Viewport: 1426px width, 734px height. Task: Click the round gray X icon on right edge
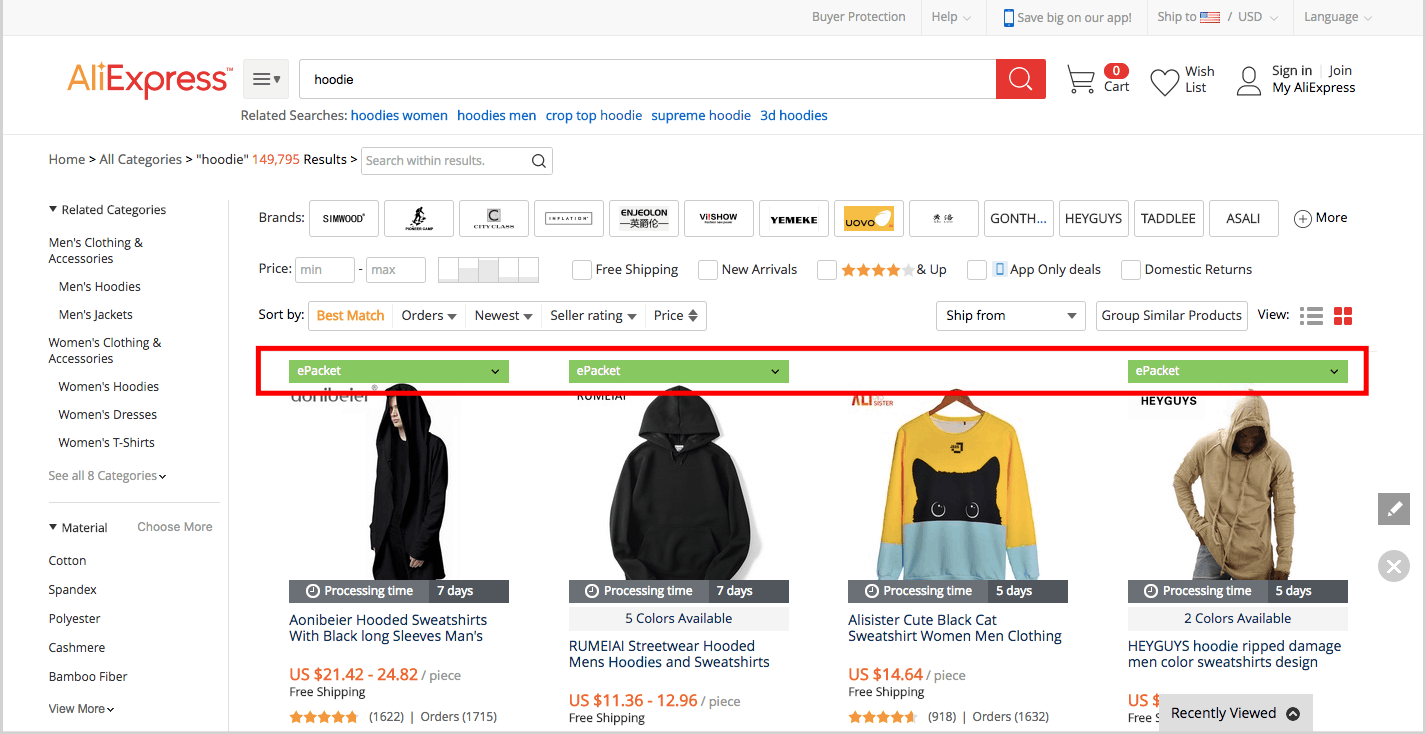click(1393, 566)
